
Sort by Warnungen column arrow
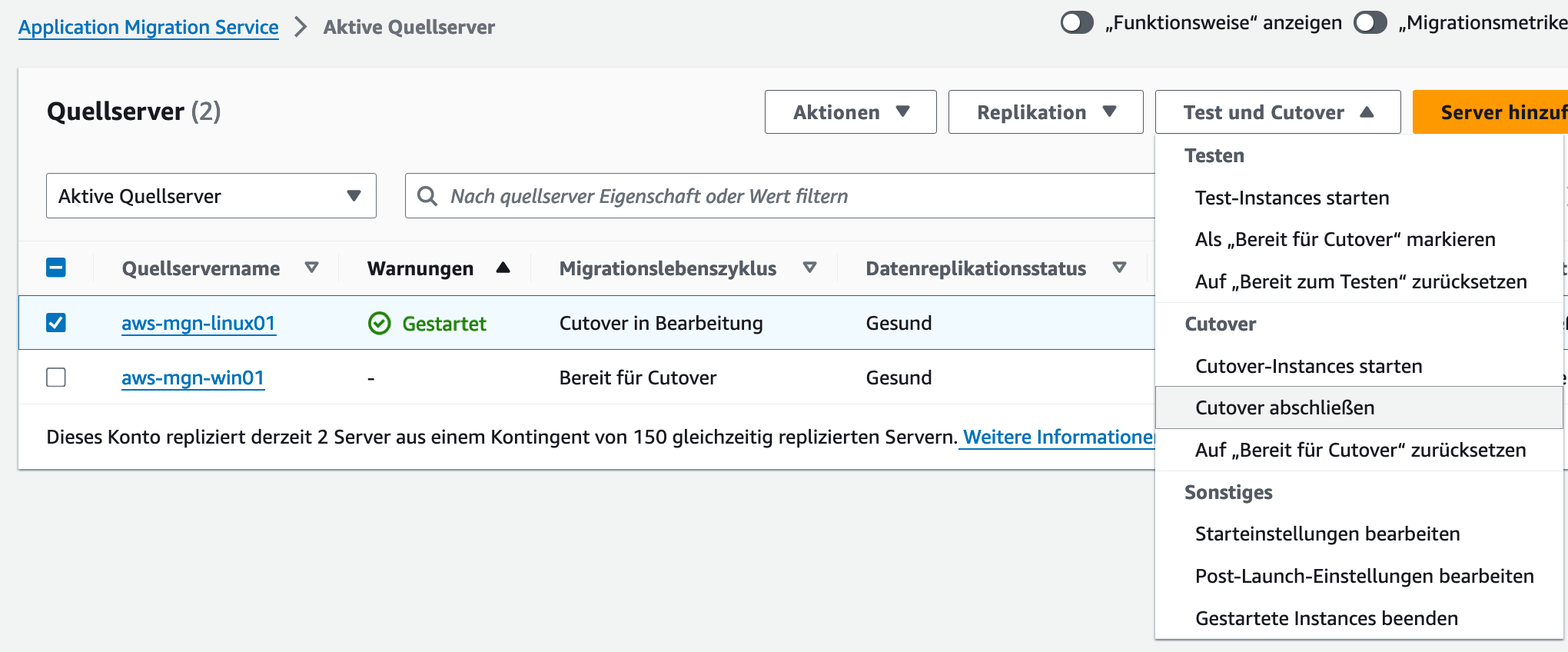503,268
